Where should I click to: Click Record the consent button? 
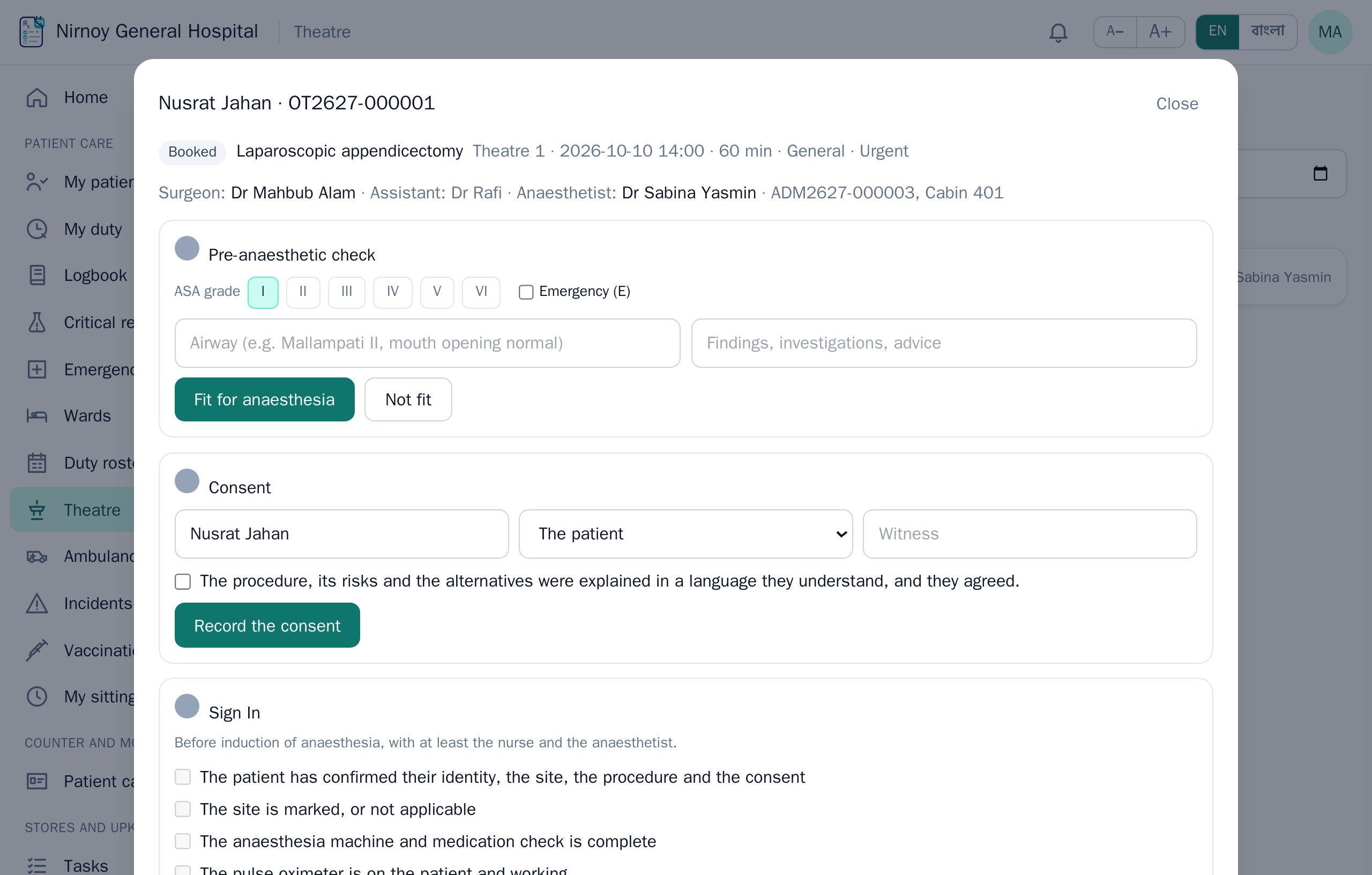267,625
